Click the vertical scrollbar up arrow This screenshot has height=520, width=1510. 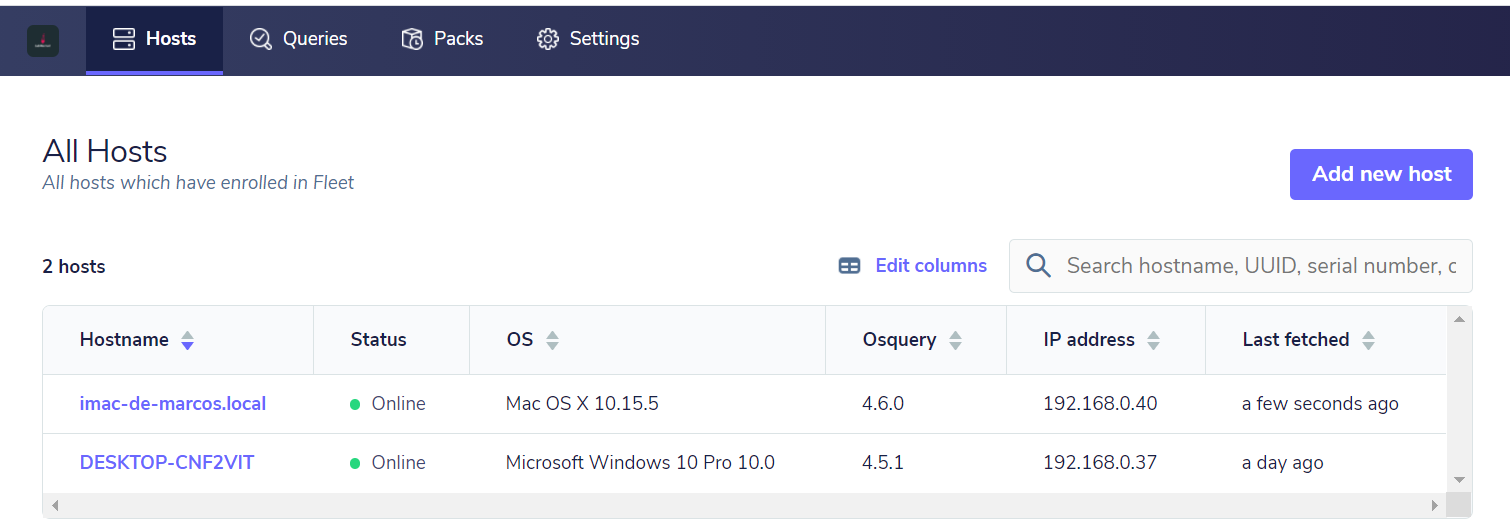click(x=1459, y=319)
